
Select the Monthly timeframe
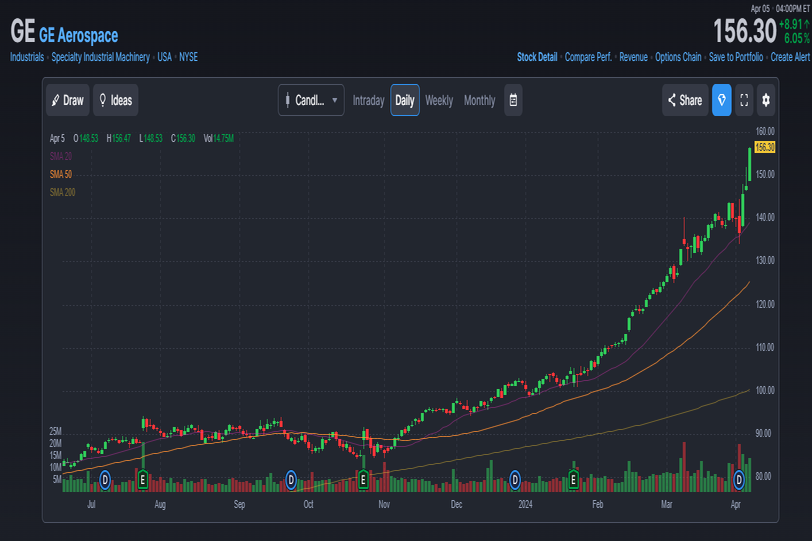479,100
